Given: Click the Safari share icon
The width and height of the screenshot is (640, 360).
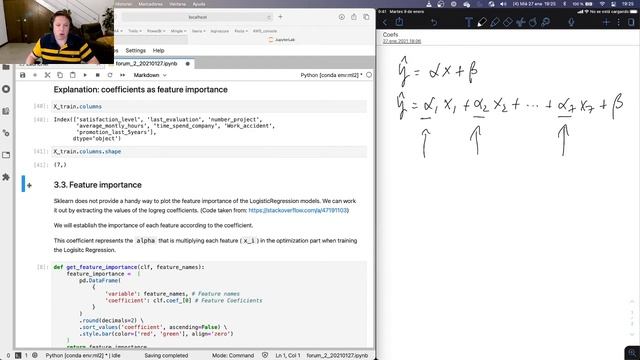Looking at the screenshot, I should (x=354, y=17).
